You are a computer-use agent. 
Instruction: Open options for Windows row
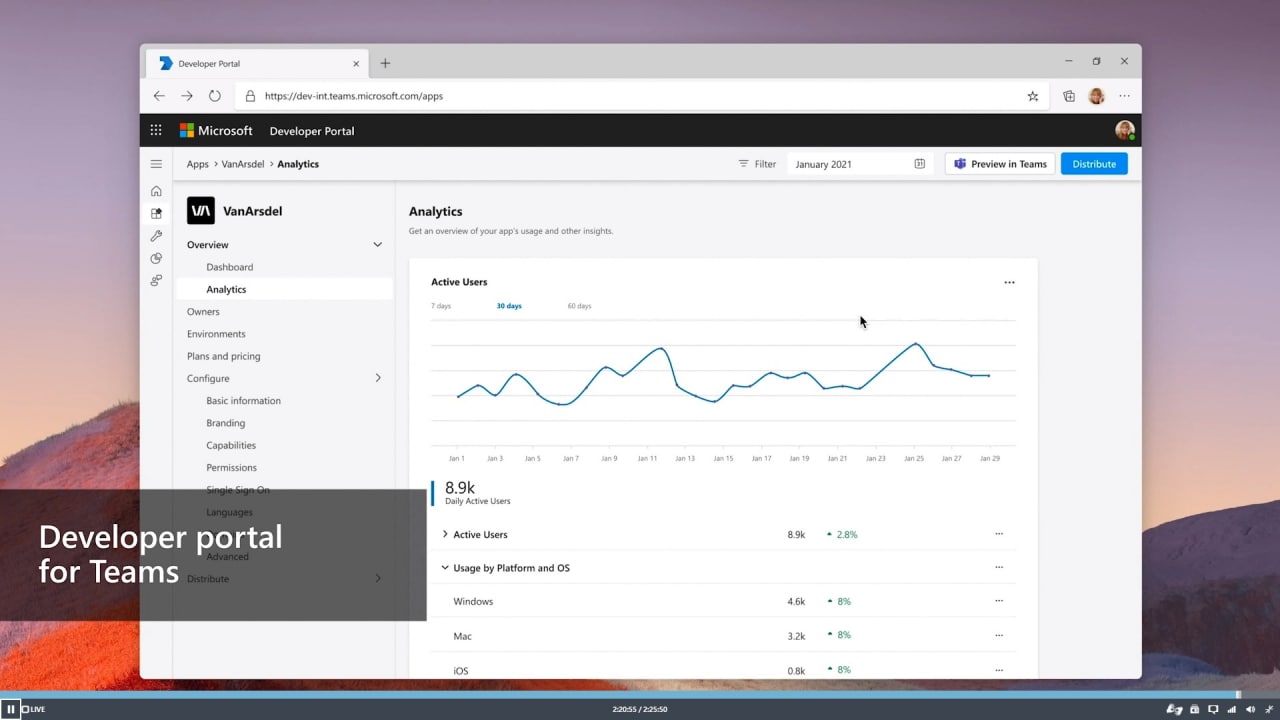(x=998, y=601)
